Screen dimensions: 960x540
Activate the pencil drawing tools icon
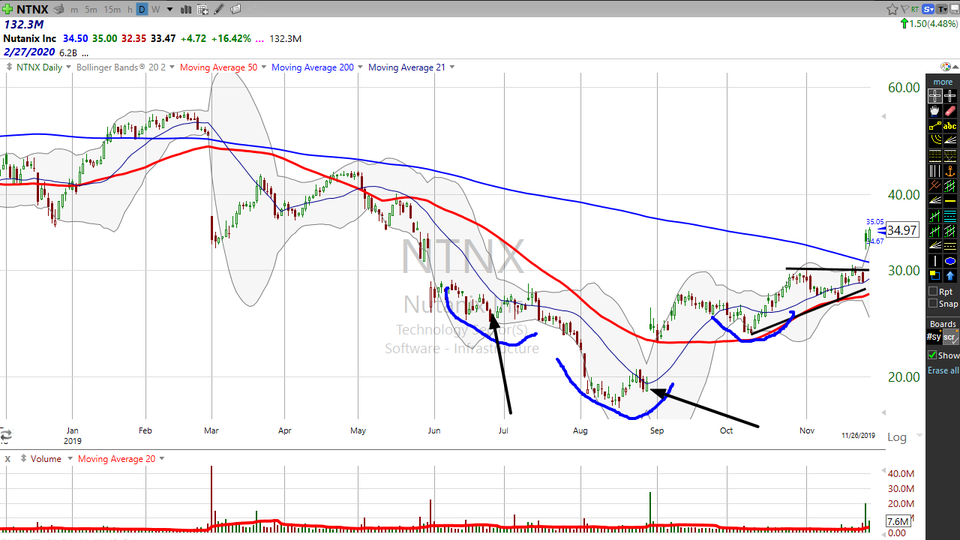tap(219, 9)
